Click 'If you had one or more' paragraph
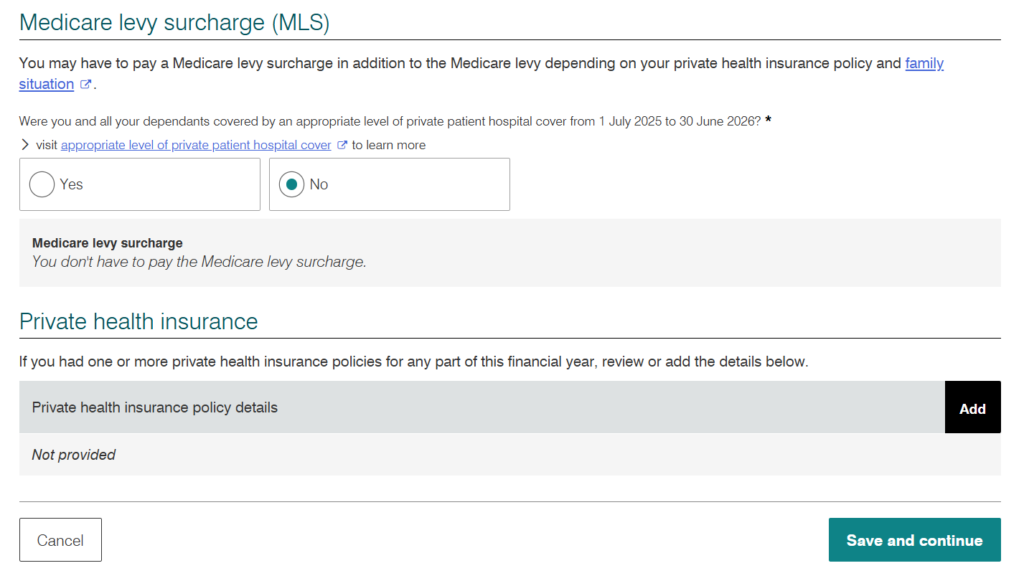The image size is (1024, 581). click(413, 362)
